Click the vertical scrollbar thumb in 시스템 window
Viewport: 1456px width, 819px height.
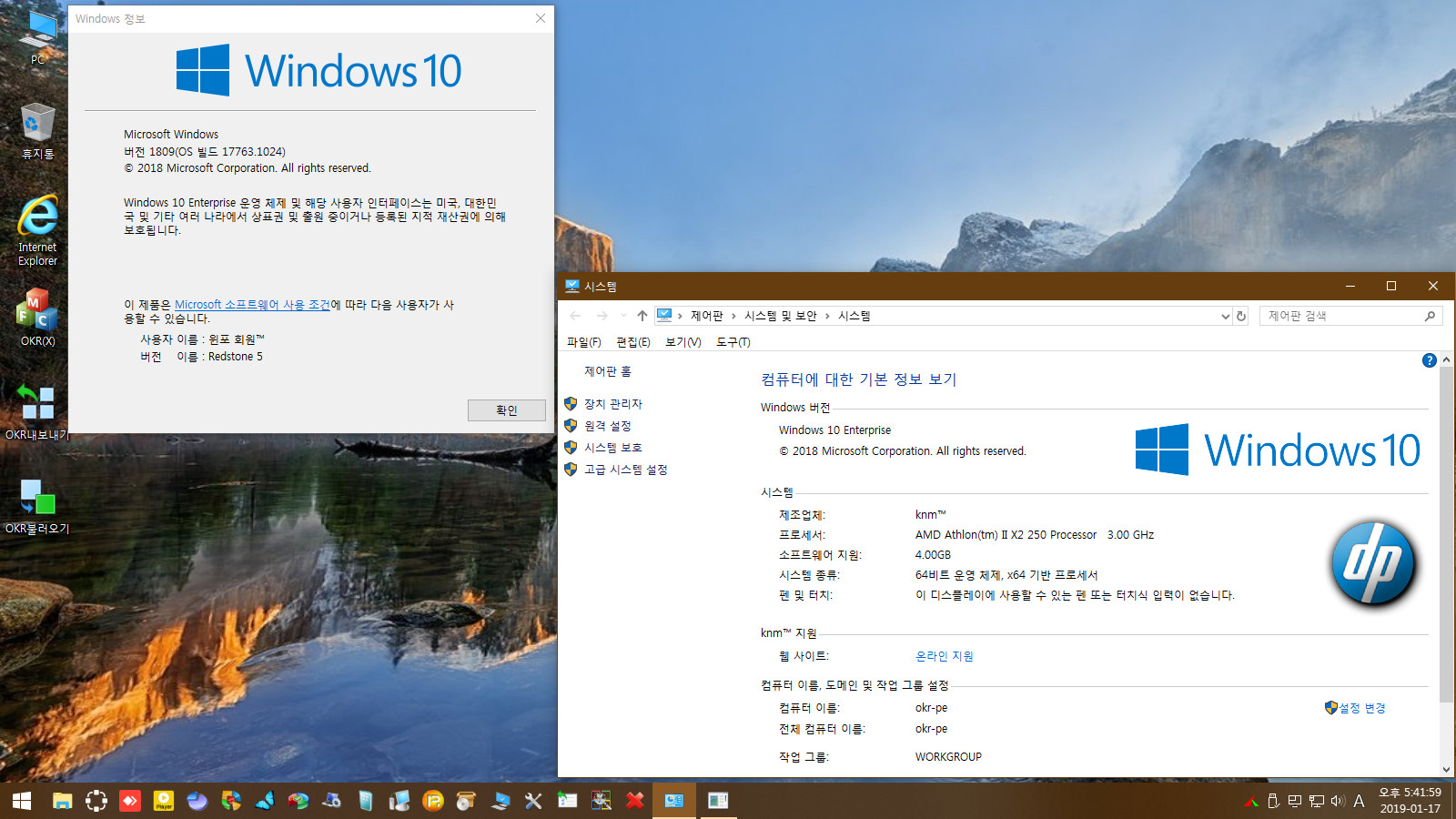click(1446, 535)
